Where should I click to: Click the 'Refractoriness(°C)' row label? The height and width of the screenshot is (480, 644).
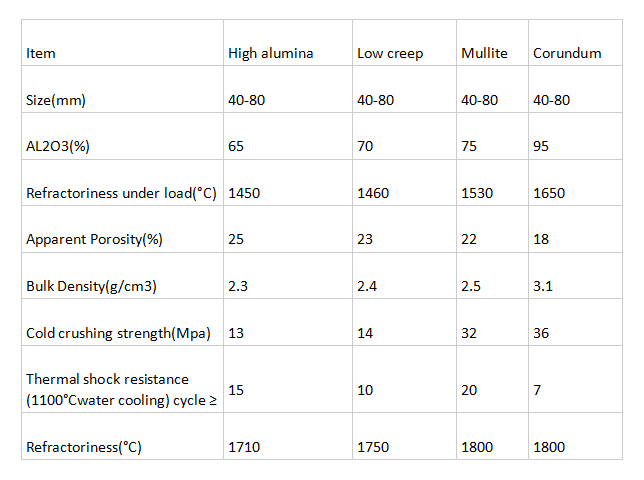point(84,447)
